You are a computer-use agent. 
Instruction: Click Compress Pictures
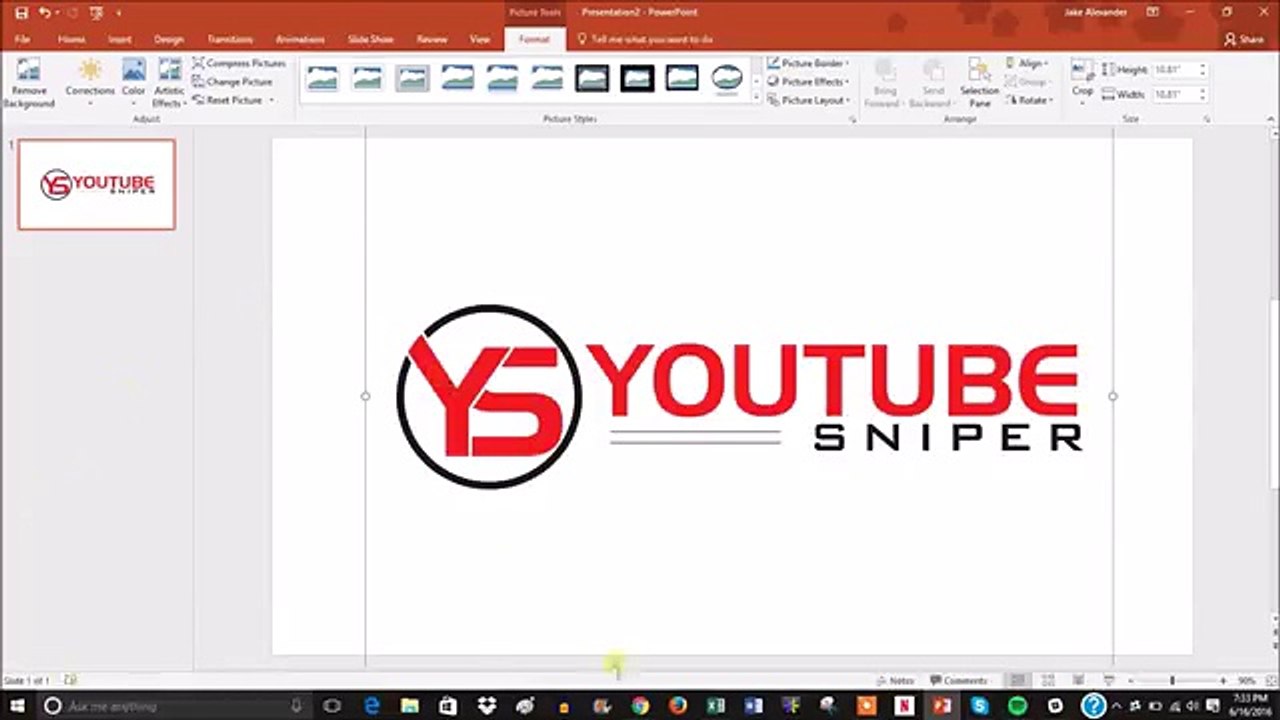(239, 63)
